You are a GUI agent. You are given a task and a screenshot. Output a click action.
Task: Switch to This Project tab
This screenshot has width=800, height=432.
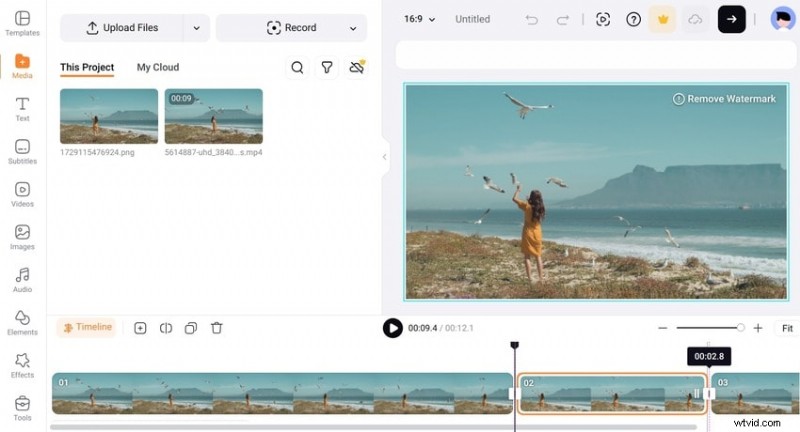87,67
